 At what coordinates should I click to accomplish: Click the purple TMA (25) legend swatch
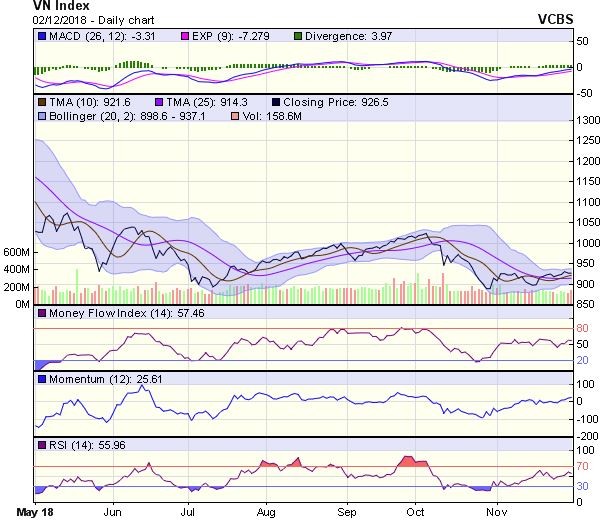[x=158, y=102]
